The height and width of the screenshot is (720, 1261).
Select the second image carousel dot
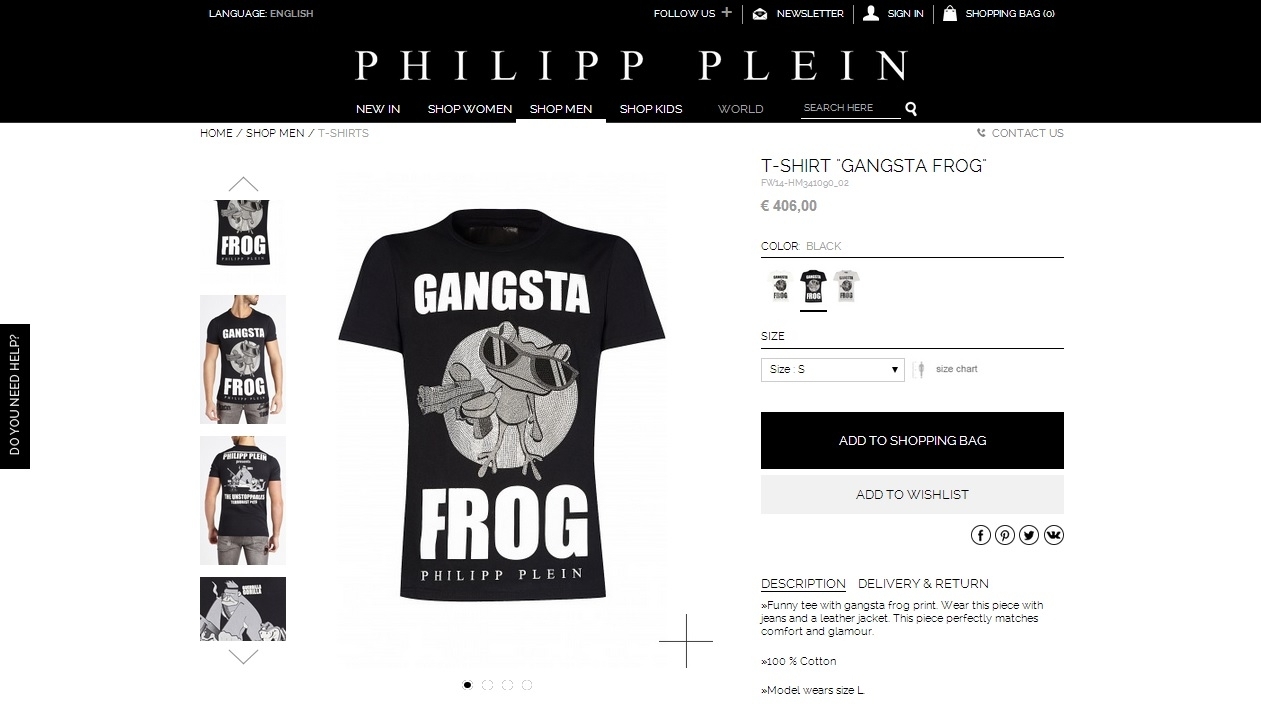pos(487,685)
